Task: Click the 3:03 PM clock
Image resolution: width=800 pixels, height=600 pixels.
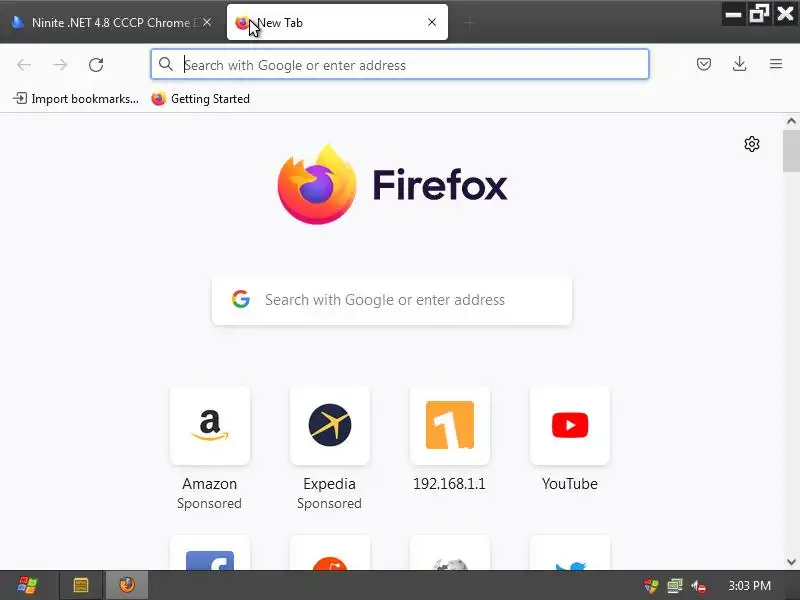Action: click(749, 585)
